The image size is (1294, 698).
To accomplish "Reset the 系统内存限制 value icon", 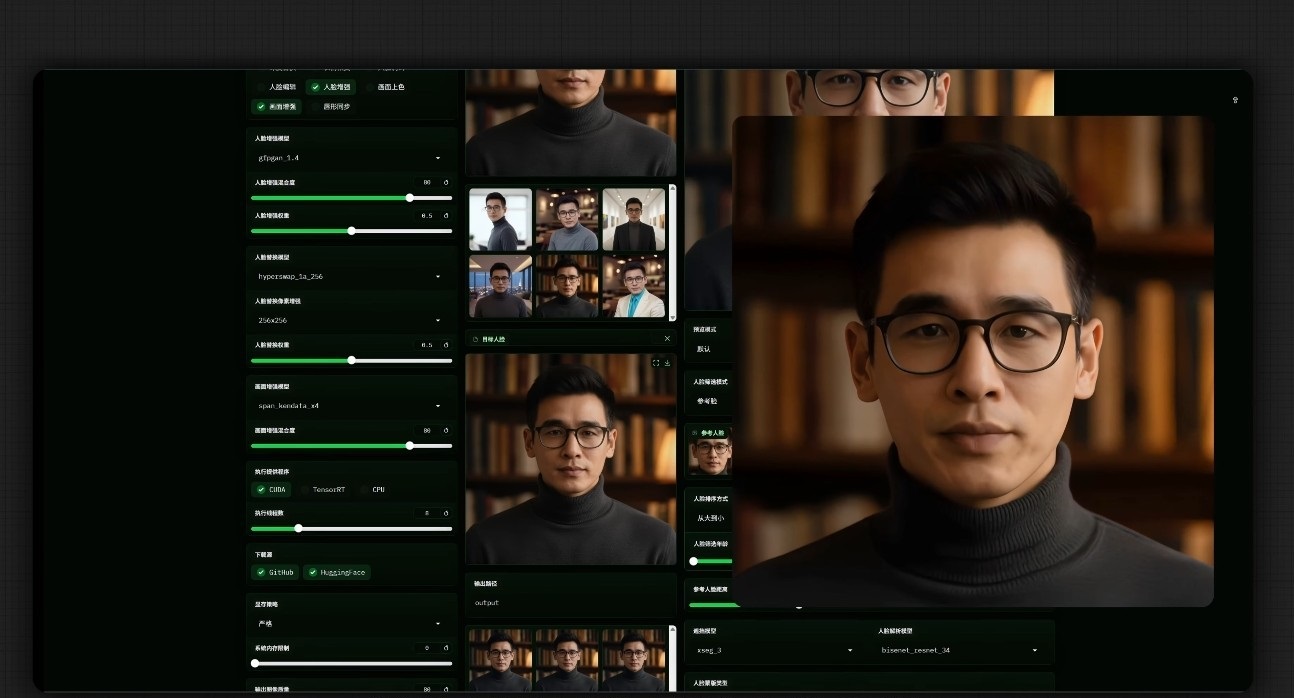I will [x=446, y=648].
